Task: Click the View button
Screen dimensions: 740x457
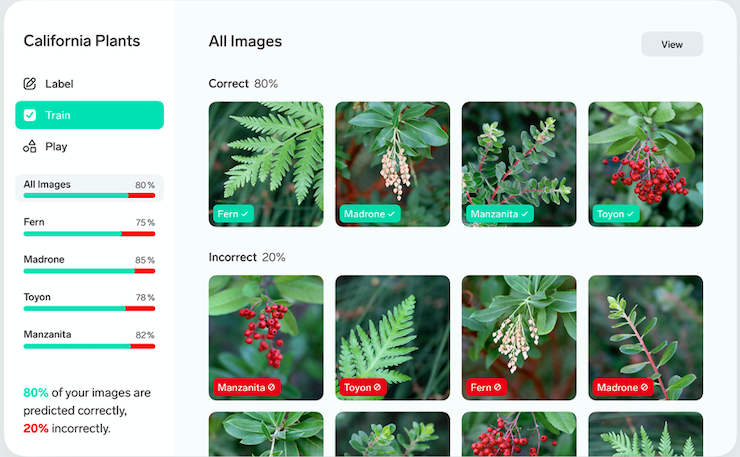Action: point(672,44)
